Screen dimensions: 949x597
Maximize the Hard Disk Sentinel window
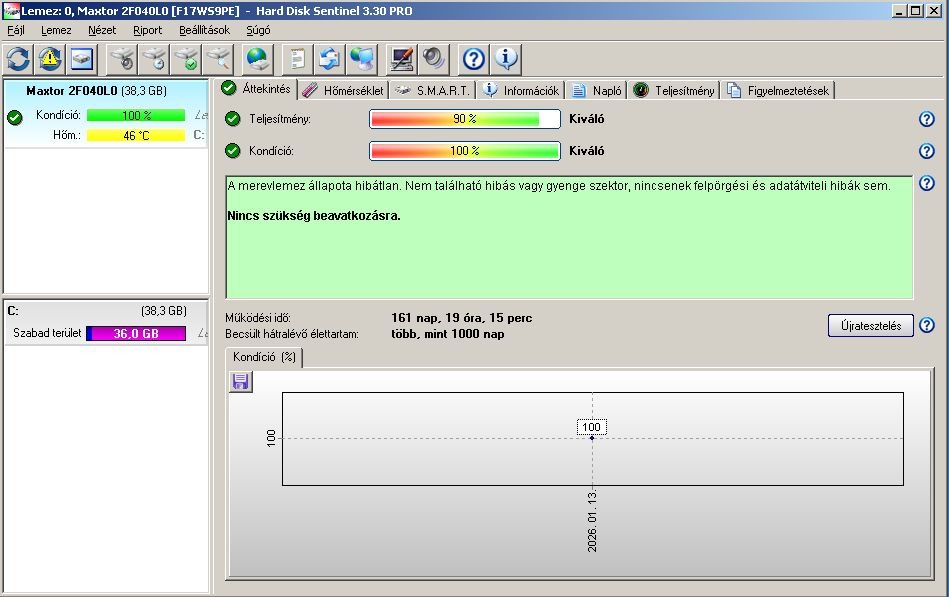point(916,10)
